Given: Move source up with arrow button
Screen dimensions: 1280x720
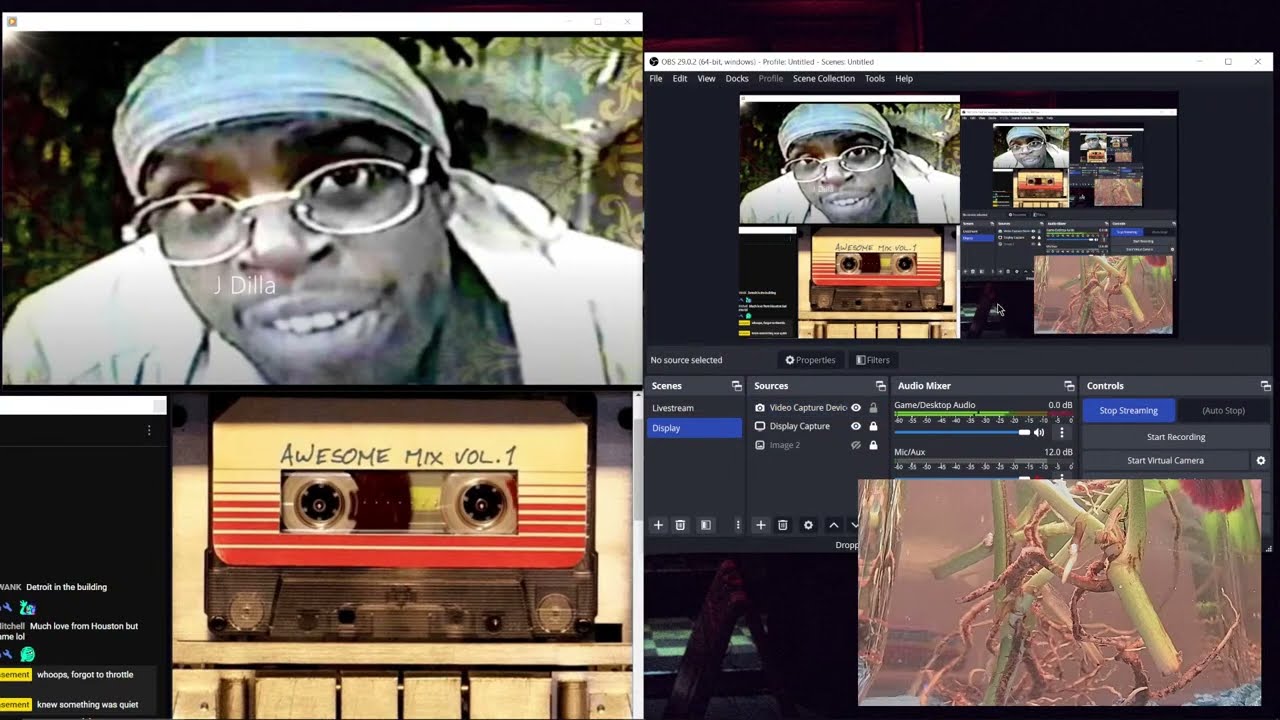Looking at the screenshot, I should tap(833, 525).
